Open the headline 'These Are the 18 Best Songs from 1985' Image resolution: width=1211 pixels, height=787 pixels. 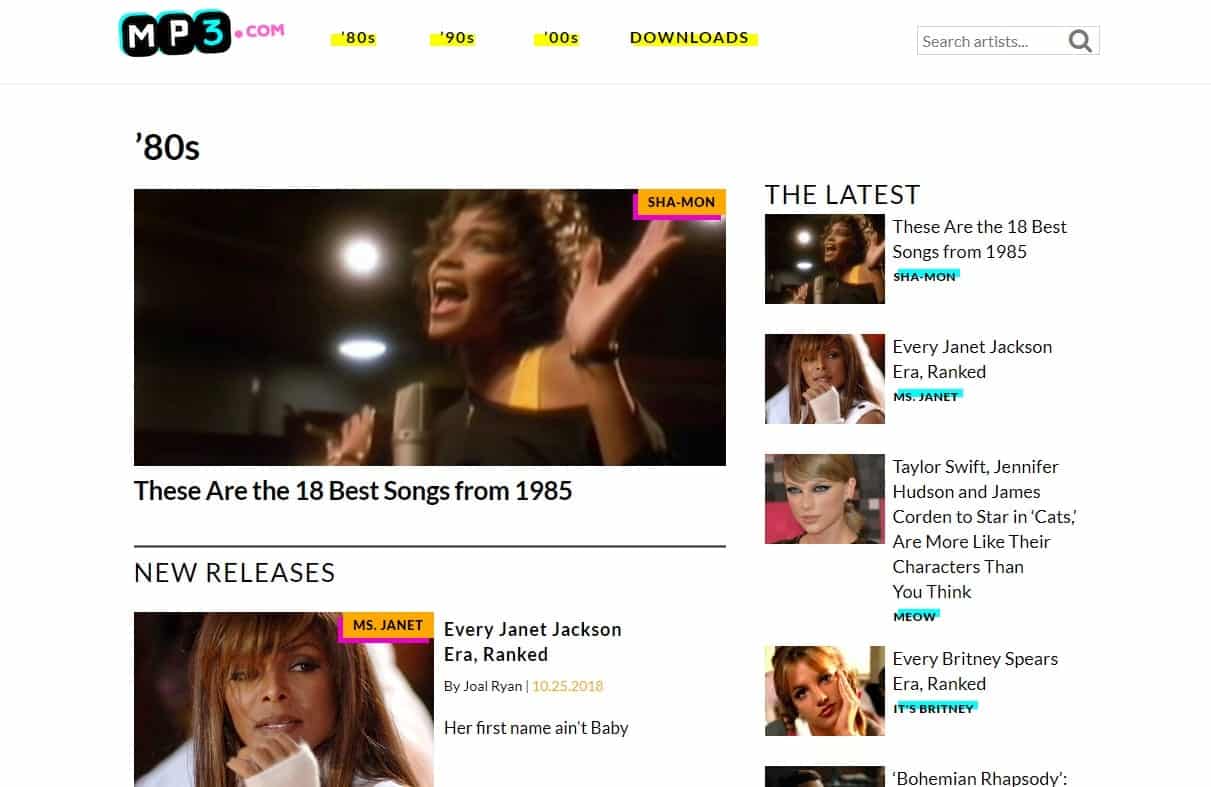(x=353, y=491)
